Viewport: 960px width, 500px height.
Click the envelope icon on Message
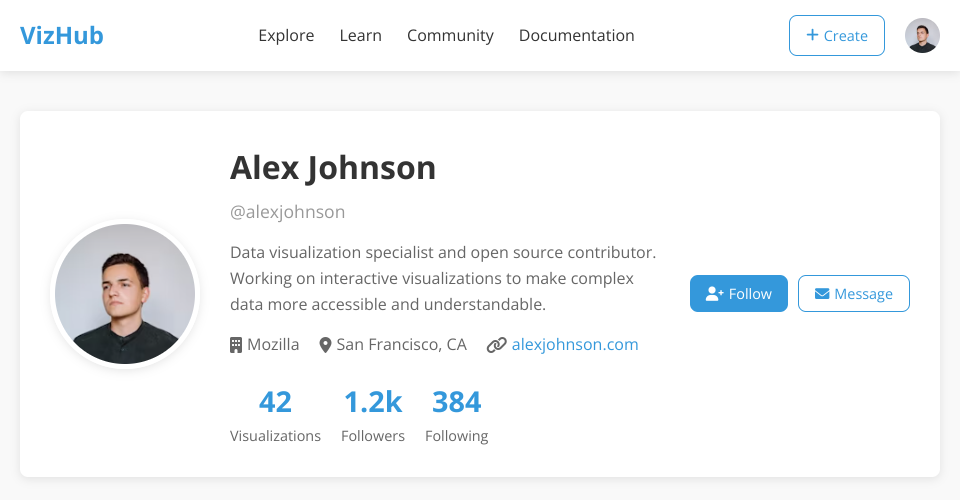click(x=822, y=294)
